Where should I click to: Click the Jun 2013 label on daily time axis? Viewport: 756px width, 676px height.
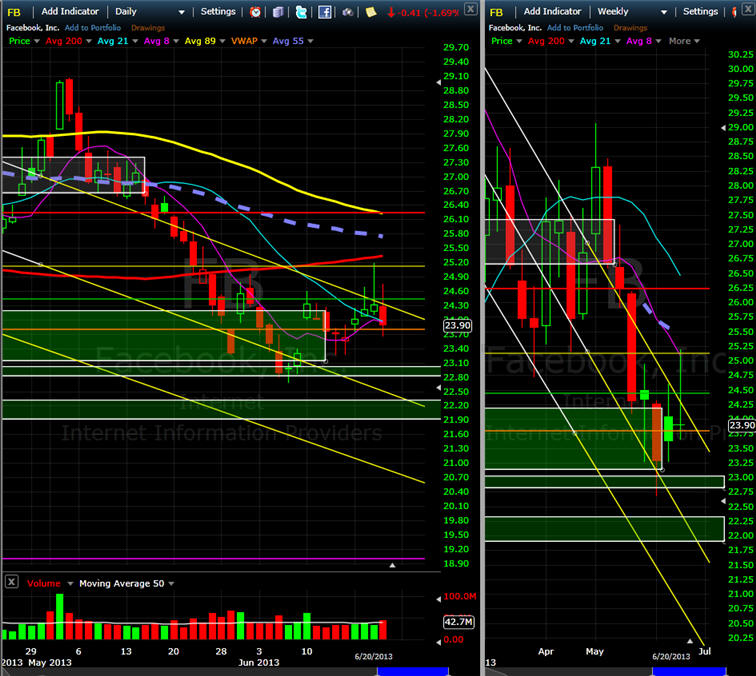tap(259, 662)
